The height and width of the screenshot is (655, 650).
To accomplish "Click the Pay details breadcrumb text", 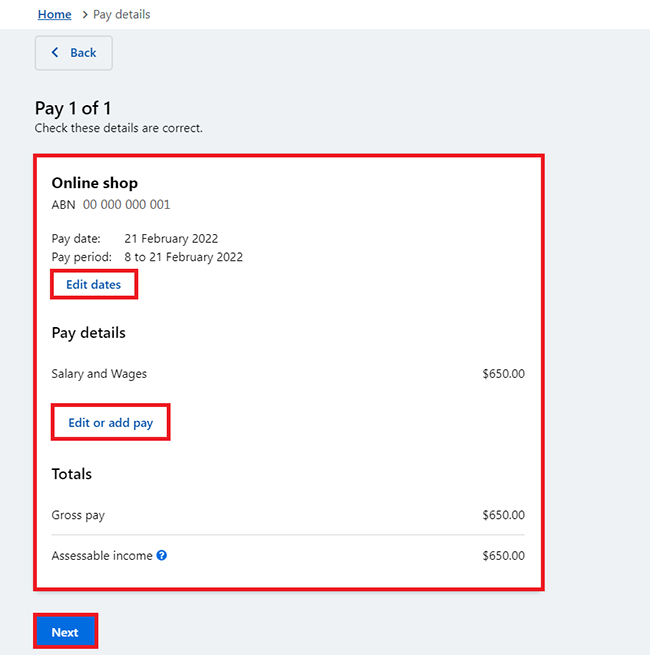I will click(x=122, y=14).
